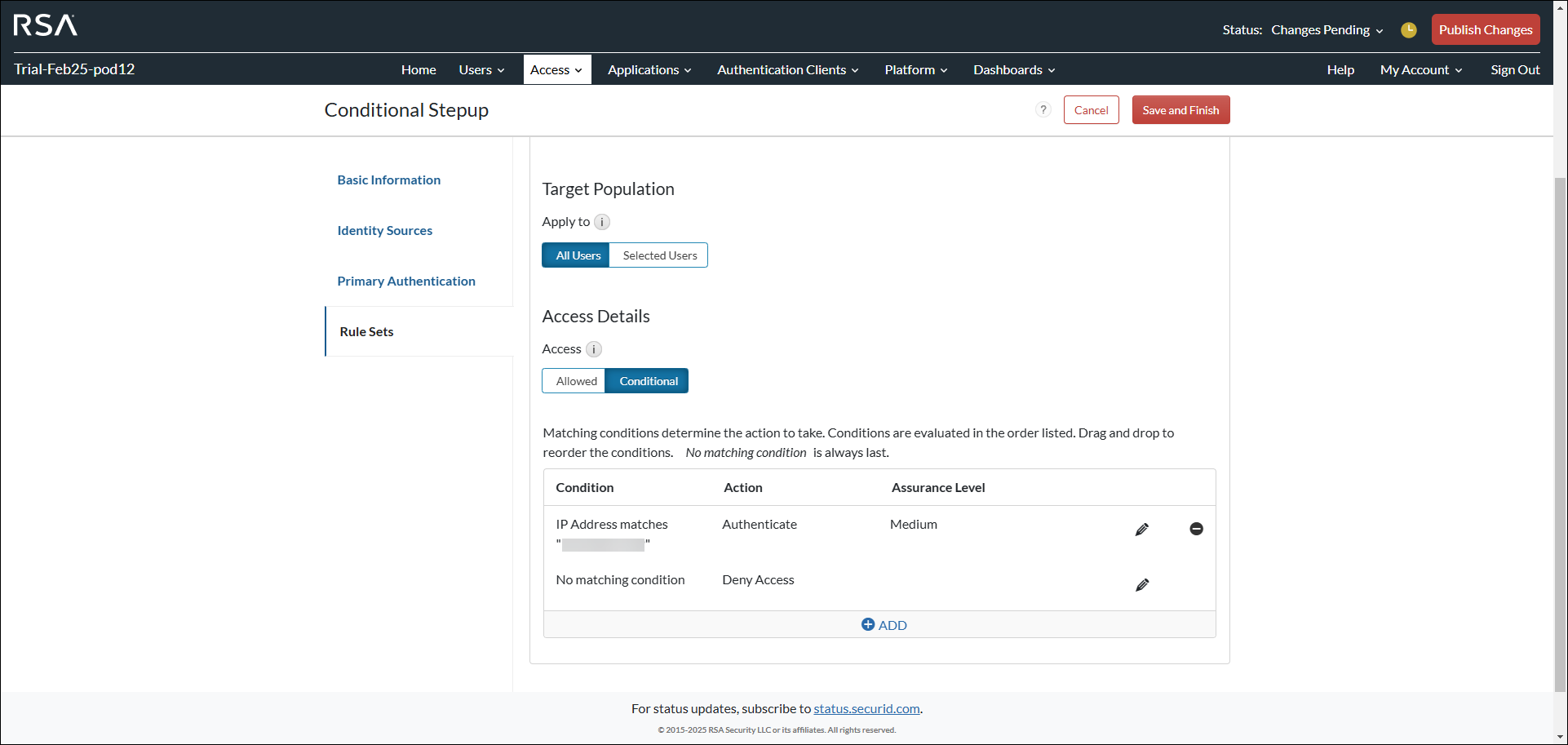Open the Apply to info tooltip icon
Screen dimensions: 1568x745
pyautogui.click(x=602, y=221)
